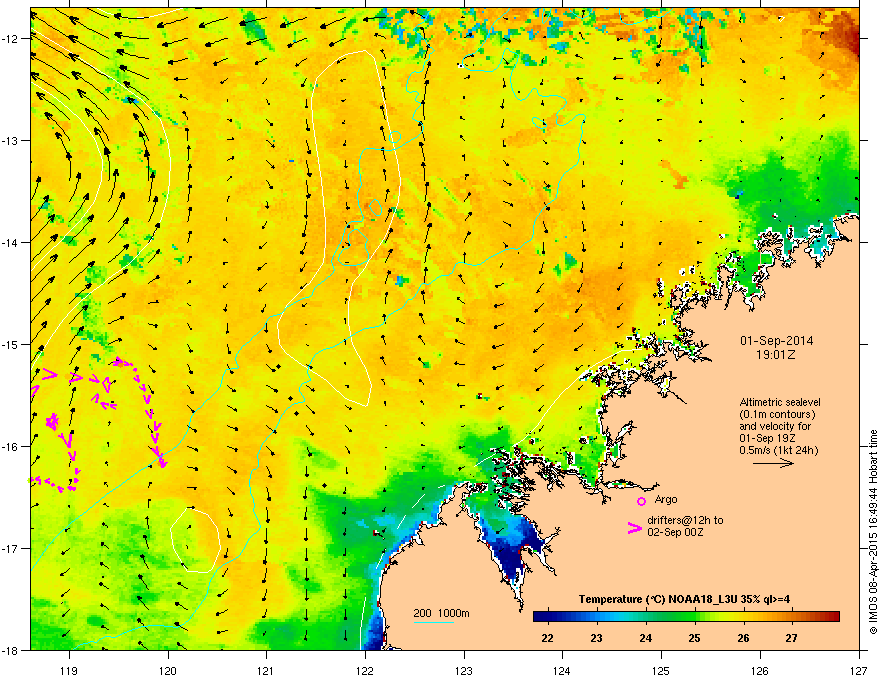The width and height of the screenshot is (880, 680).
Task: Click the '200 1000m' depth contour label
Action: [x=441, y=613]
